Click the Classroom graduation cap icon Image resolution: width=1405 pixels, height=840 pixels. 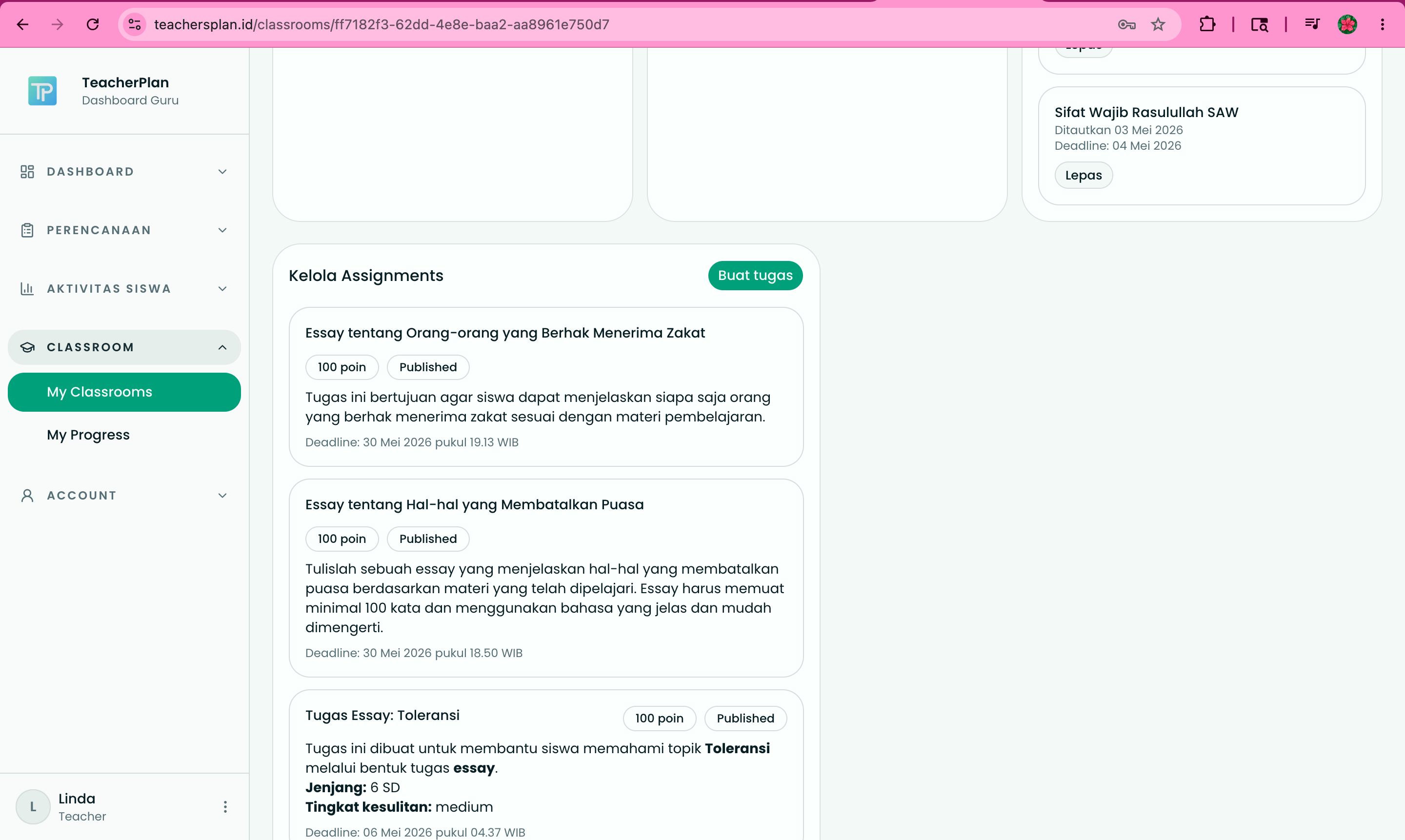tap(27, 347)
